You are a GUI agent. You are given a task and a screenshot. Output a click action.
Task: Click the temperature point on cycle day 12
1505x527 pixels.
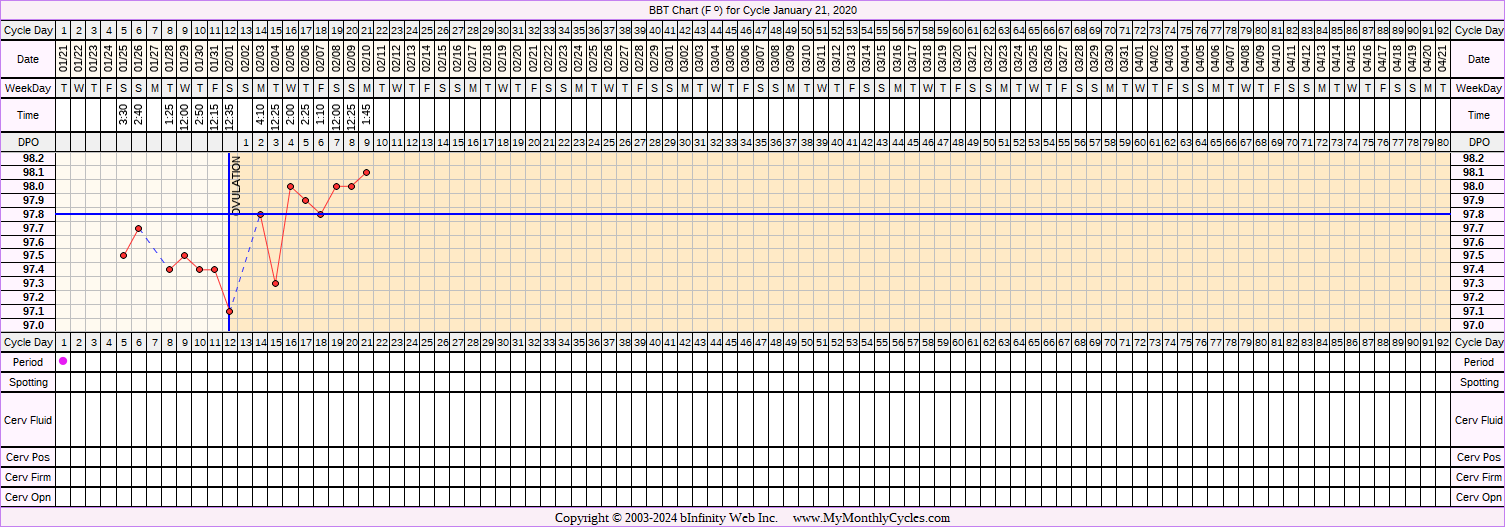pyautogui.click(x=230, y=311)
